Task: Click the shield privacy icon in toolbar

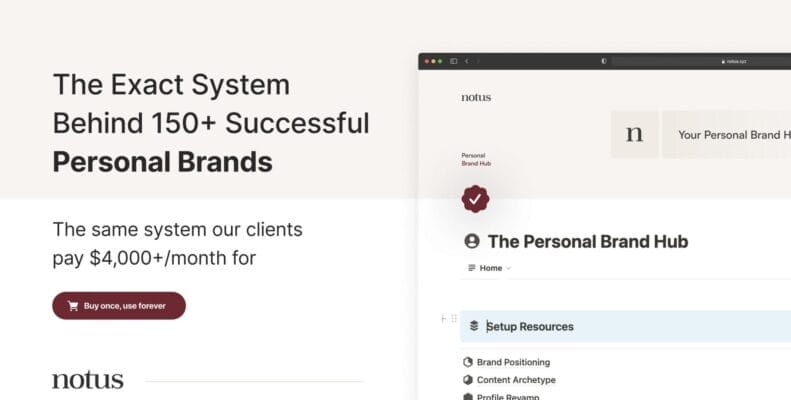Action: pos(604,61)
